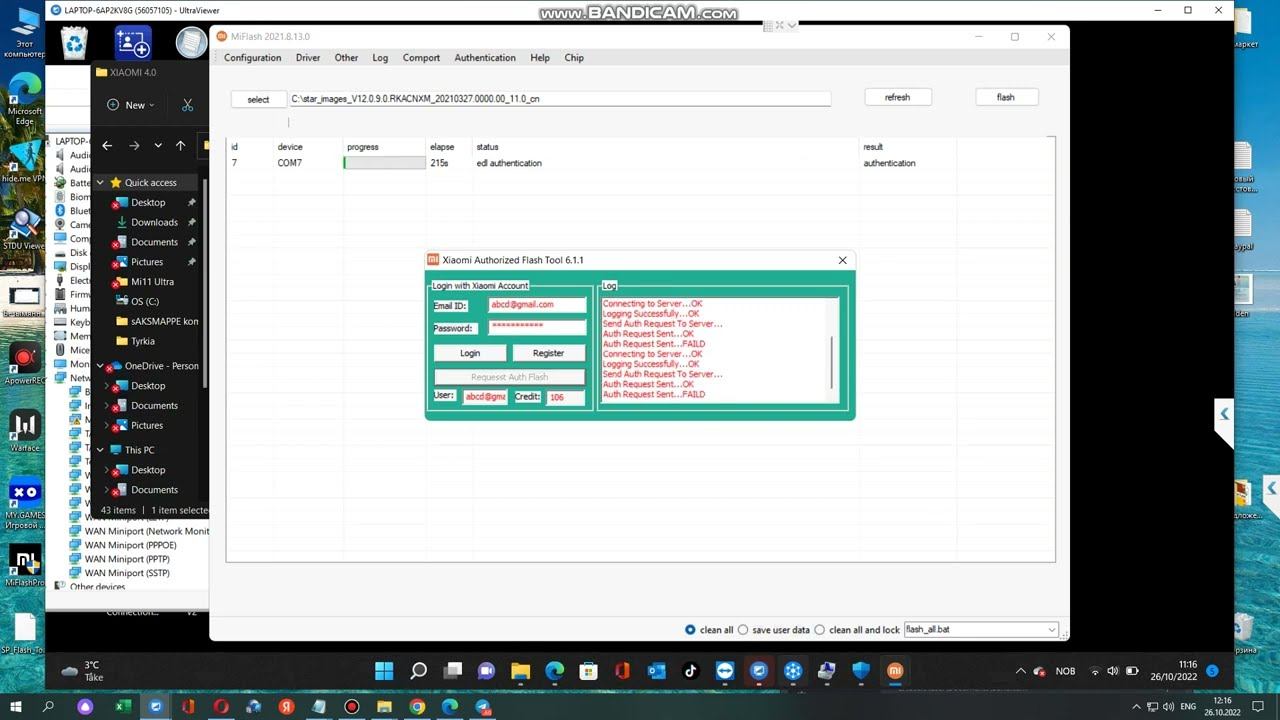Open the Configuration menu in MiFlash
The image size is (1280, 720).
pyautogui.click(x=252, y=58)
